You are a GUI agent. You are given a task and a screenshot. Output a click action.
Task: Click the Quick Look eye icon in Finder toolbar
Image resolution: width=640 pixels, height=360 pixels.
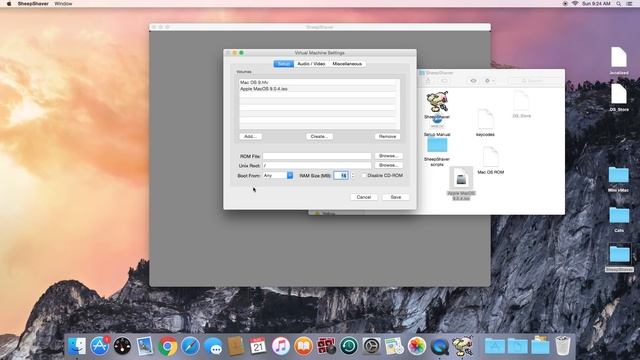coord(473,81)
